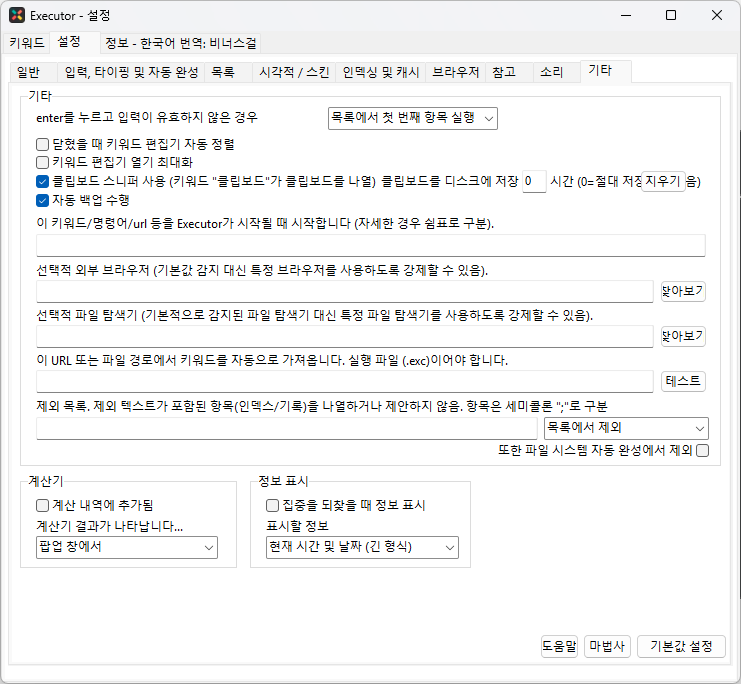Browse for an external browser with 찾아보기
Image resolution: width=741 pixels, height=684 pixels.
pyautogui.click(x=683, y=291)
